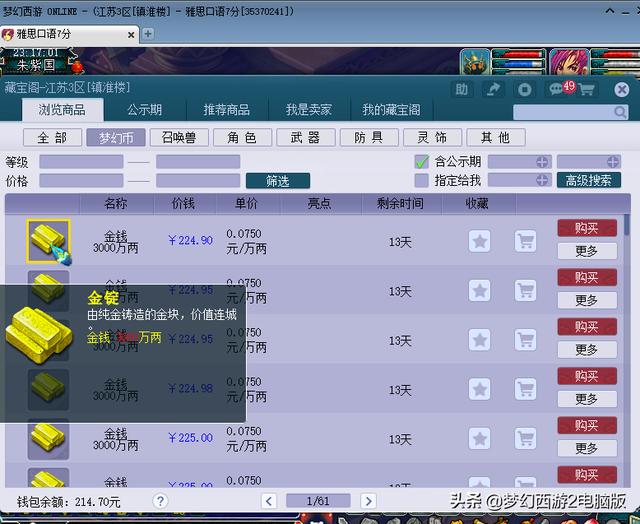Select the 角色 category

242,138
